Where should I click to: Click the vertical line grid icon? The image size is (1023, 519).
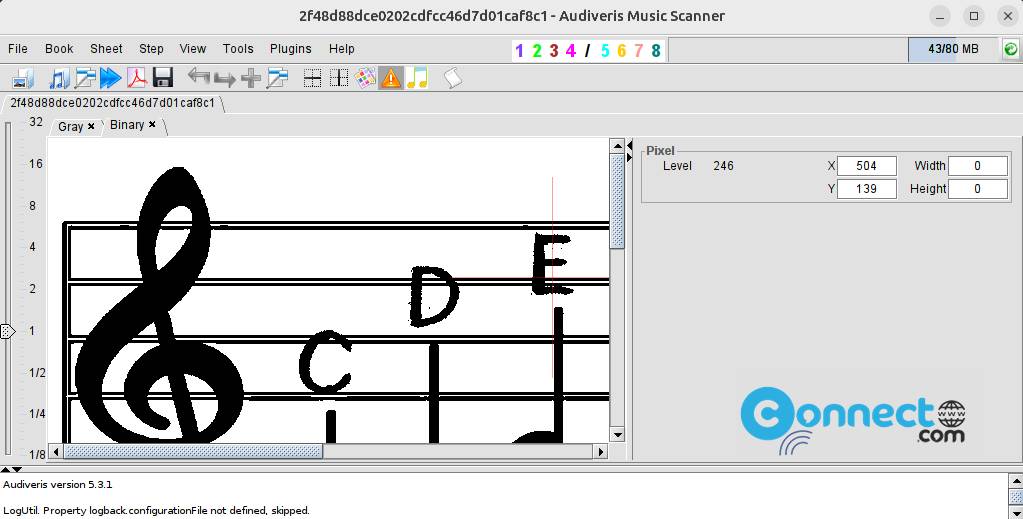(339, 78)
